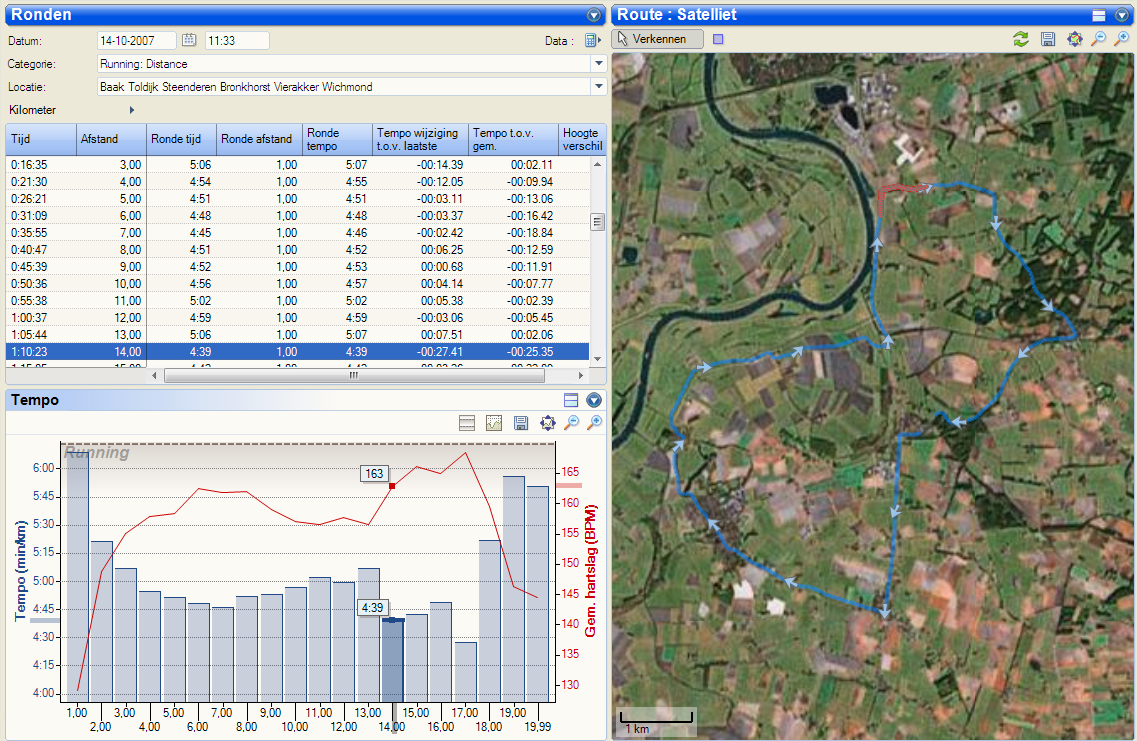Open the Ronden panel dropdown menu

pyautogui.click(x=594, y=15)
